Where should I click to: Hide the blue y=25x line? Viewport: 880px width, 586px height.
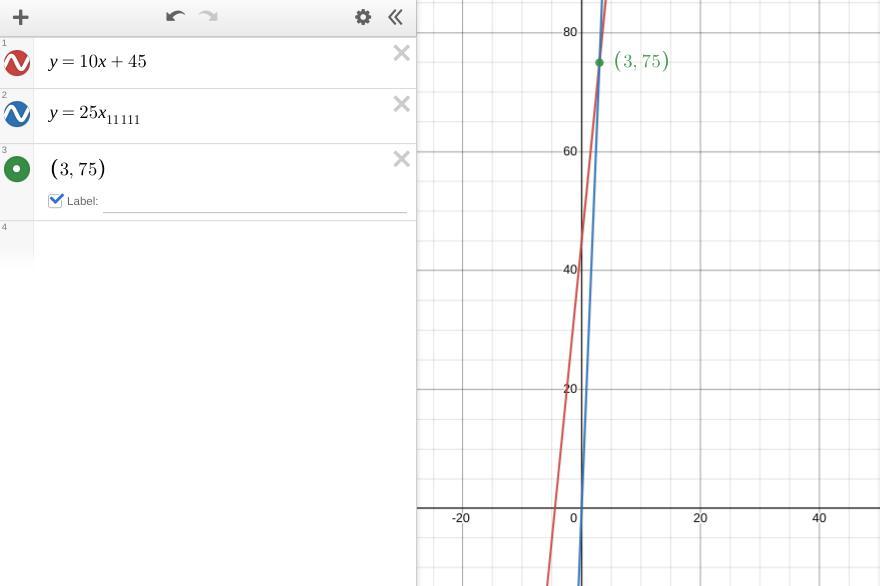(x=17, y=114)
